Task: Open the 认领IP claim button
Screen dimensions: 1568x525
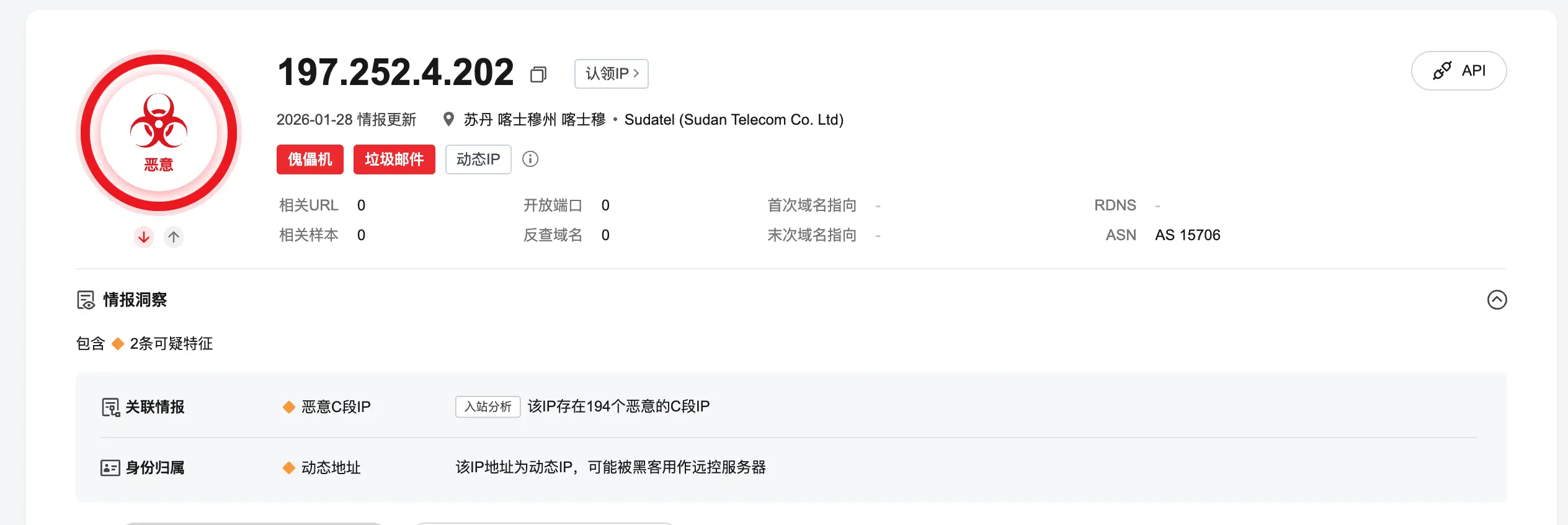Action: coord(611,74)
